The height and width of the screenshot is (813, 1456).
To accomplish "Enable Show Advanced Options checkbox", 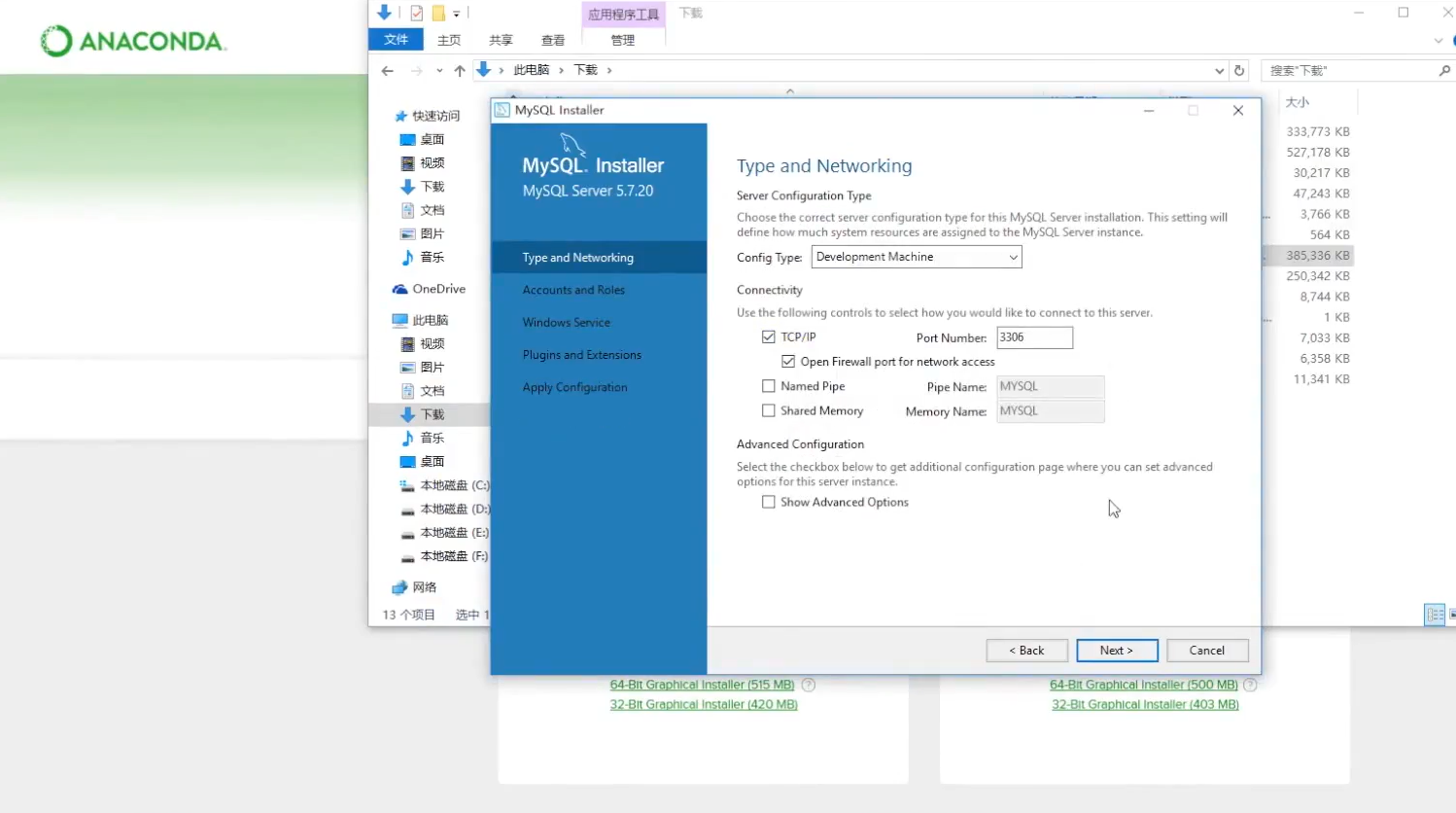I will (769, 503).
